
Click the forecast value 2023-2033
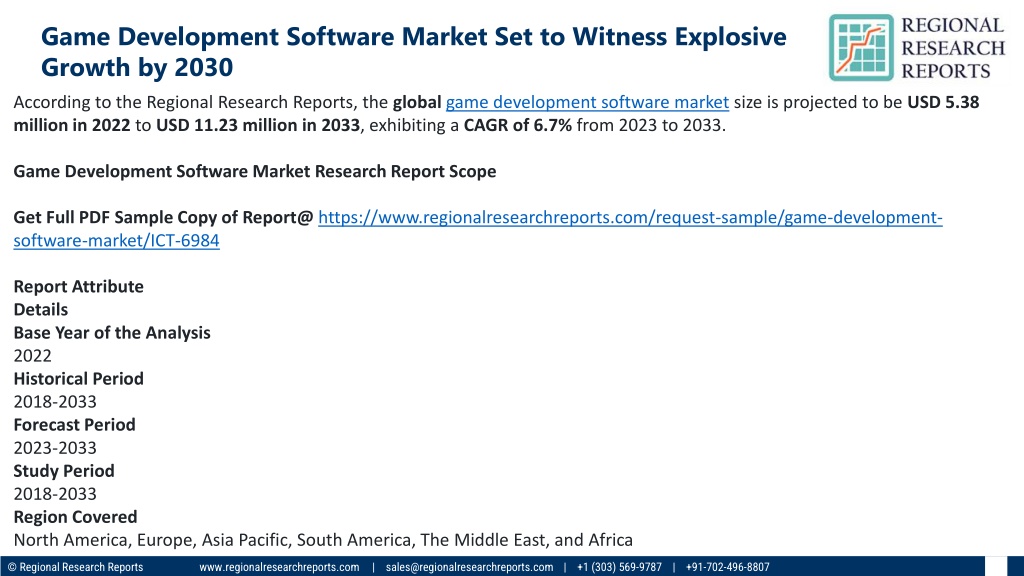tap(55, 448)
